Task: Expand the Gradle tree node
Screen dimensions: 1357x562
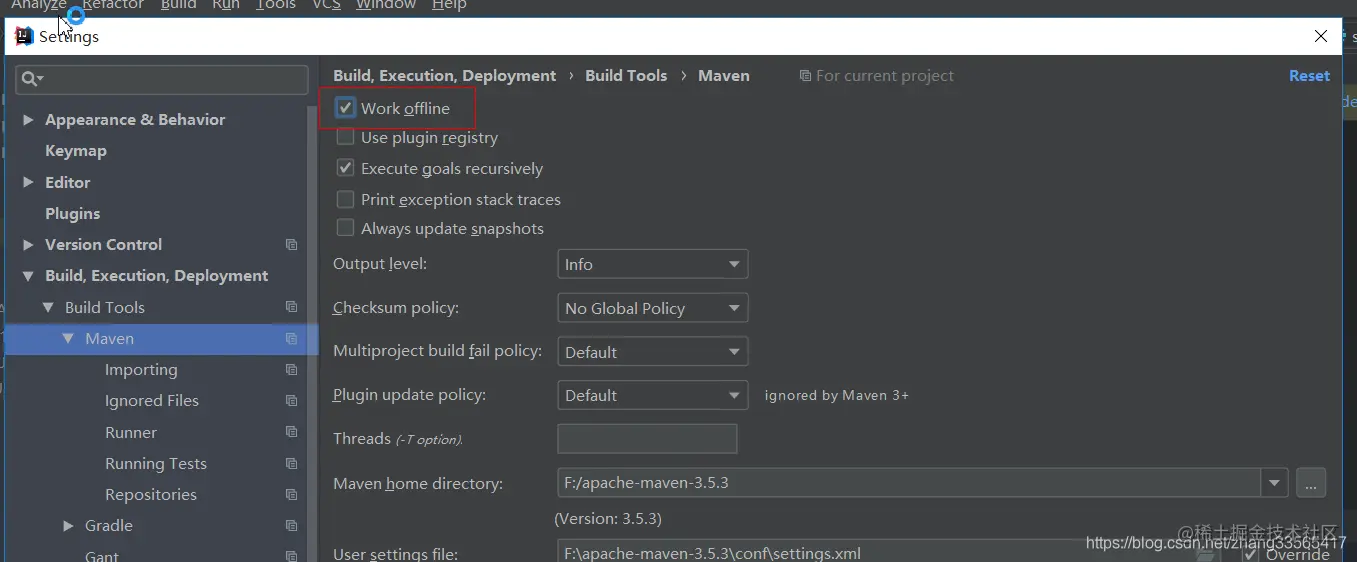Action: click(68, 526)
